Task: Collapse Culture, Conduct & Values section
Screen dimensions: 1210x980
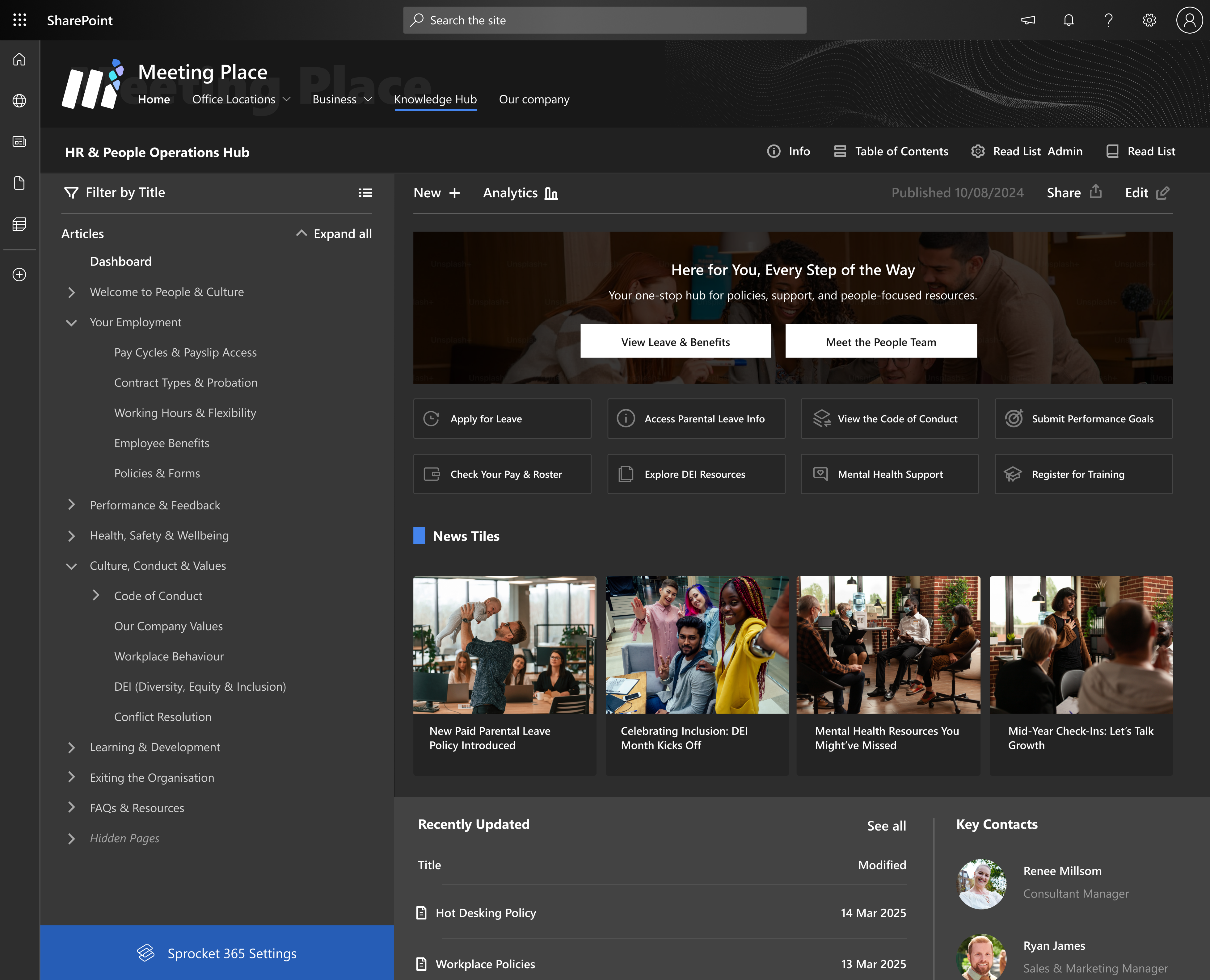Action: click(x=71, y=566)
